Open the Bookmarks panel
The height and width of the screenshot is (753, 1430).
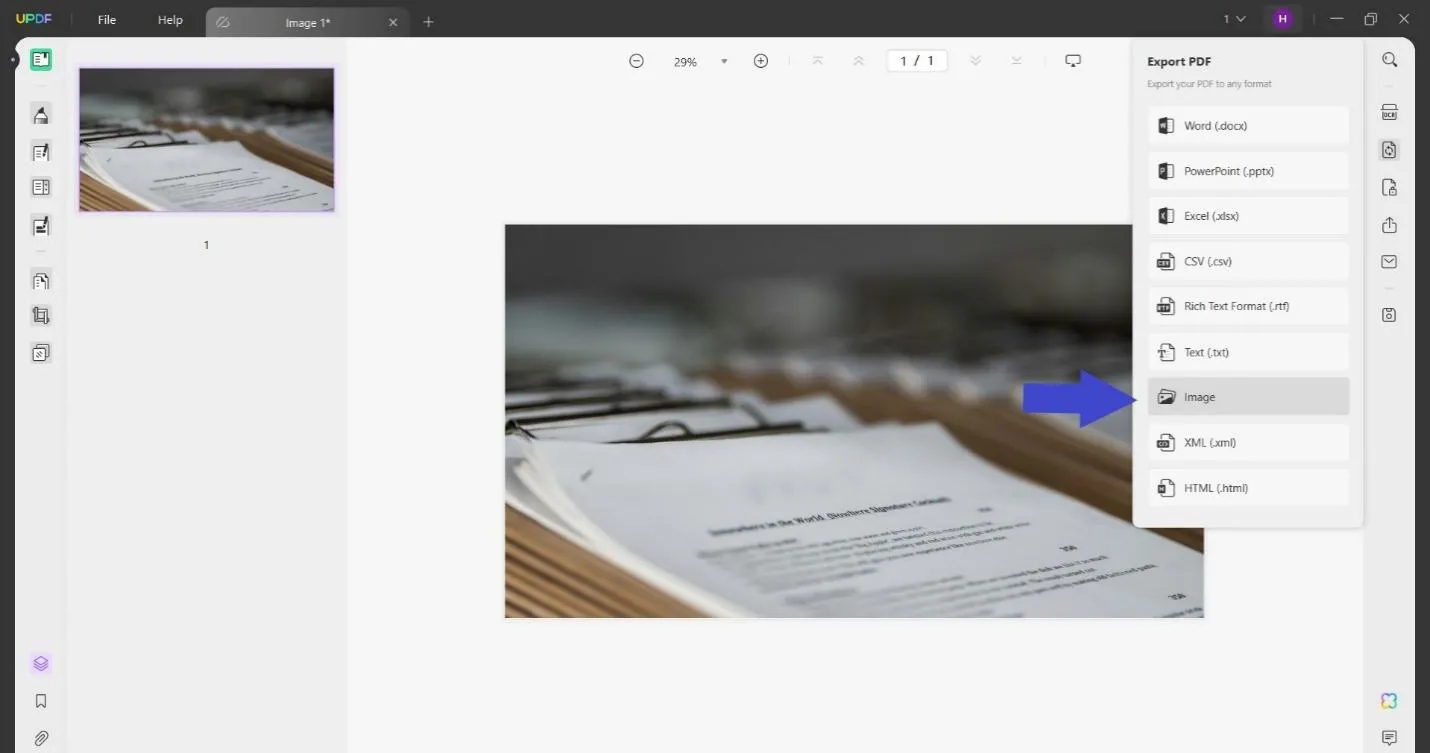coord(41,701)
